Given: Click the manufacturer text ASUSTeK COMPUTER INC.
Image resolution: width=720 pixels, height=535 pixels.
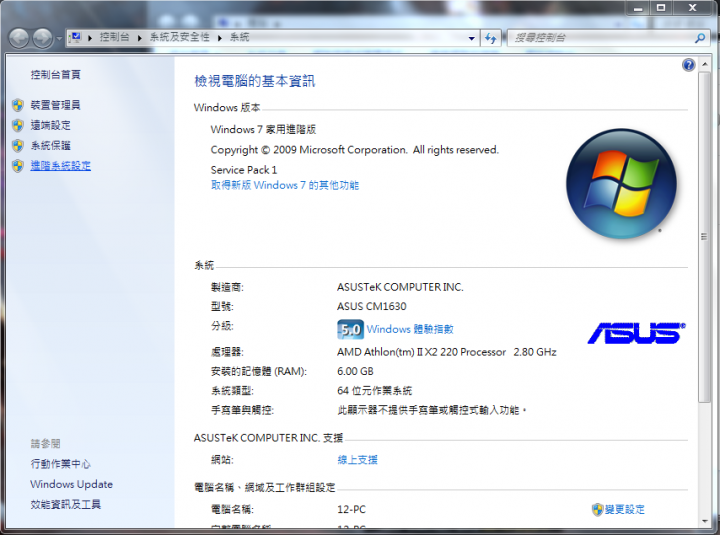Looking at the screenshot, I should coord(400,287).
